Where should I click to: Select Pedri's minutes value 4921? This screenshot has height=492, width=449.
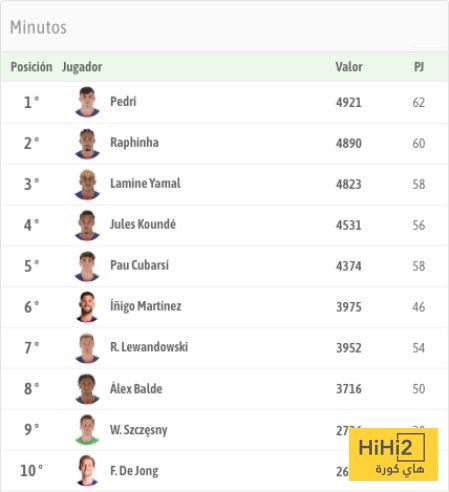click(349, 102)
